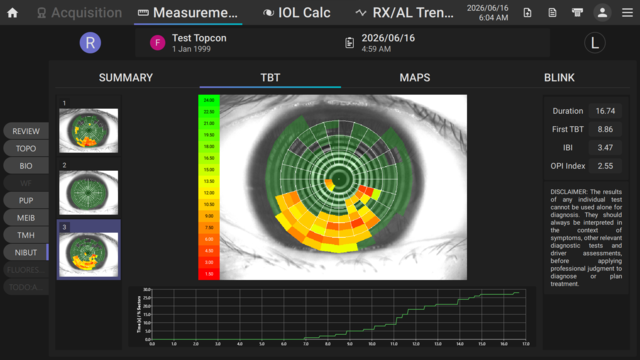Switch to the SUMMARY tab

tap(126, 78)
